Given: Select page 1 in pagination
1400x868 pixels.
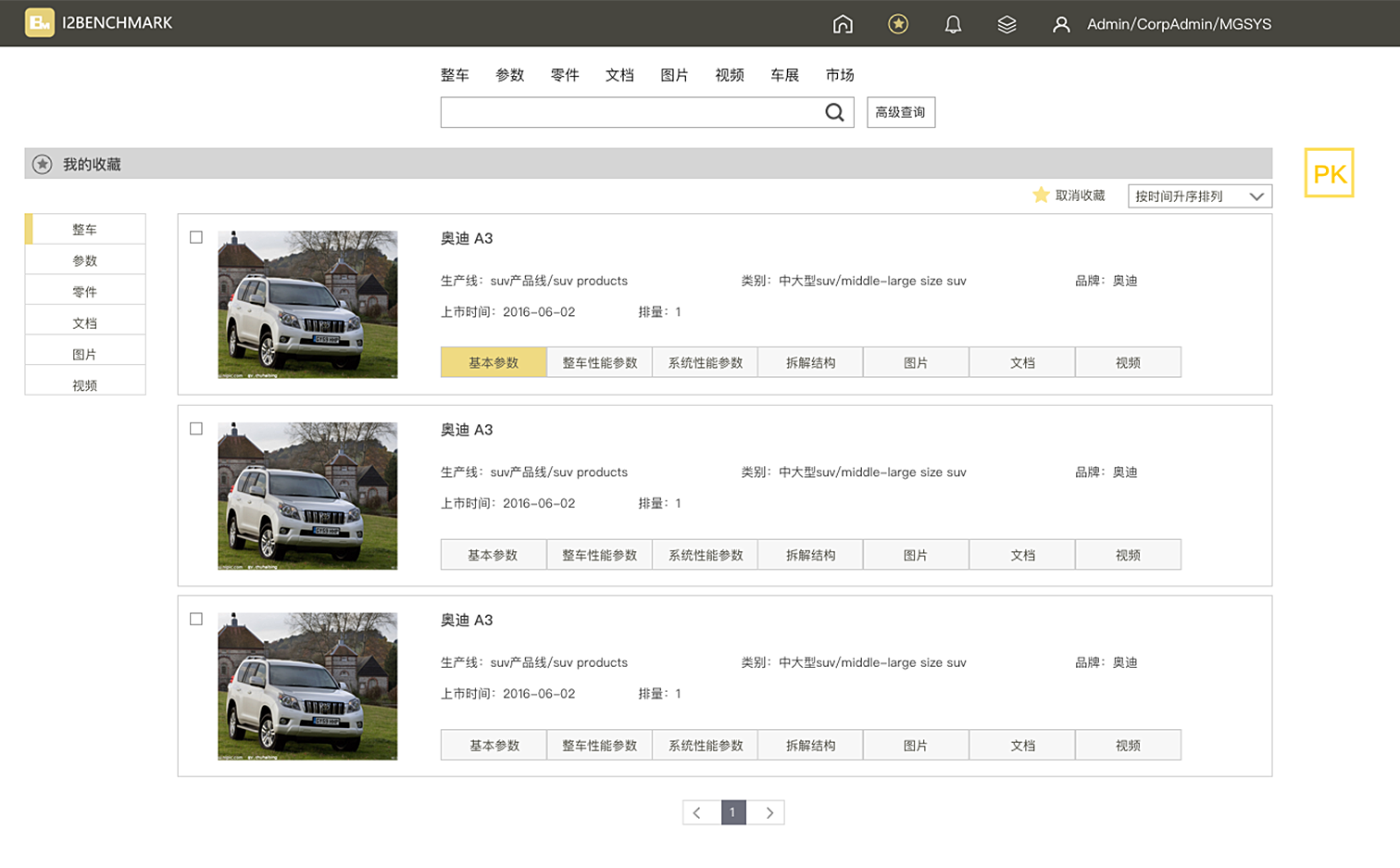Looking at the screenshot, I should click(x=733, y=812).
